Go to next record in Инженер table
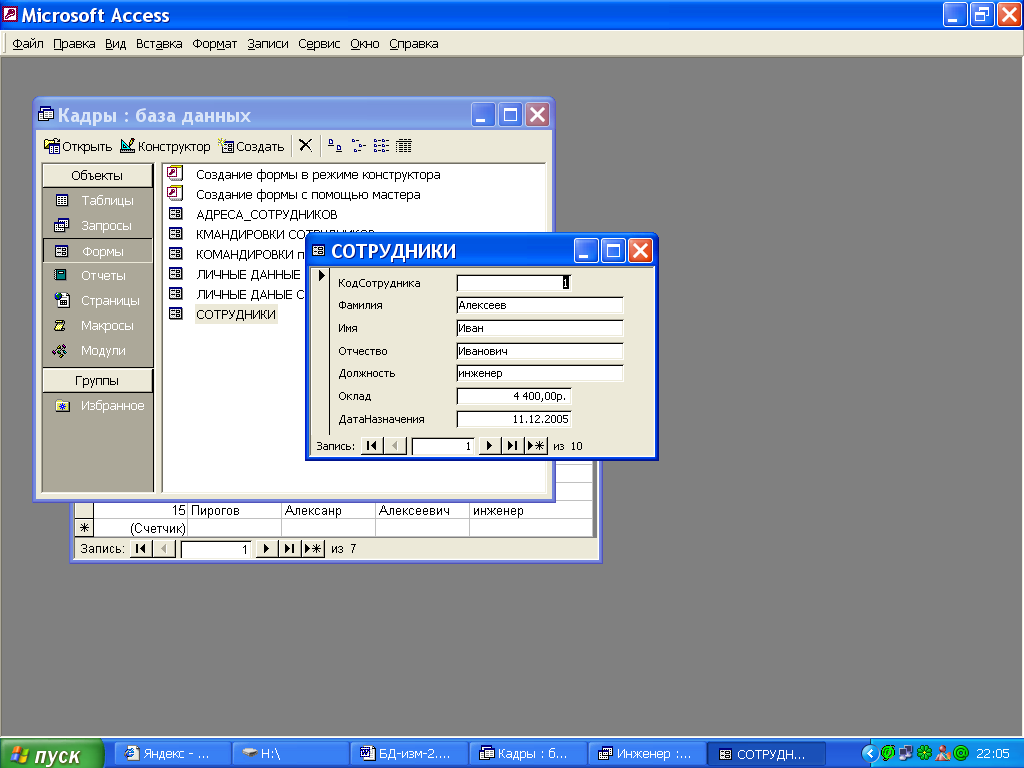 coord(266,549)
